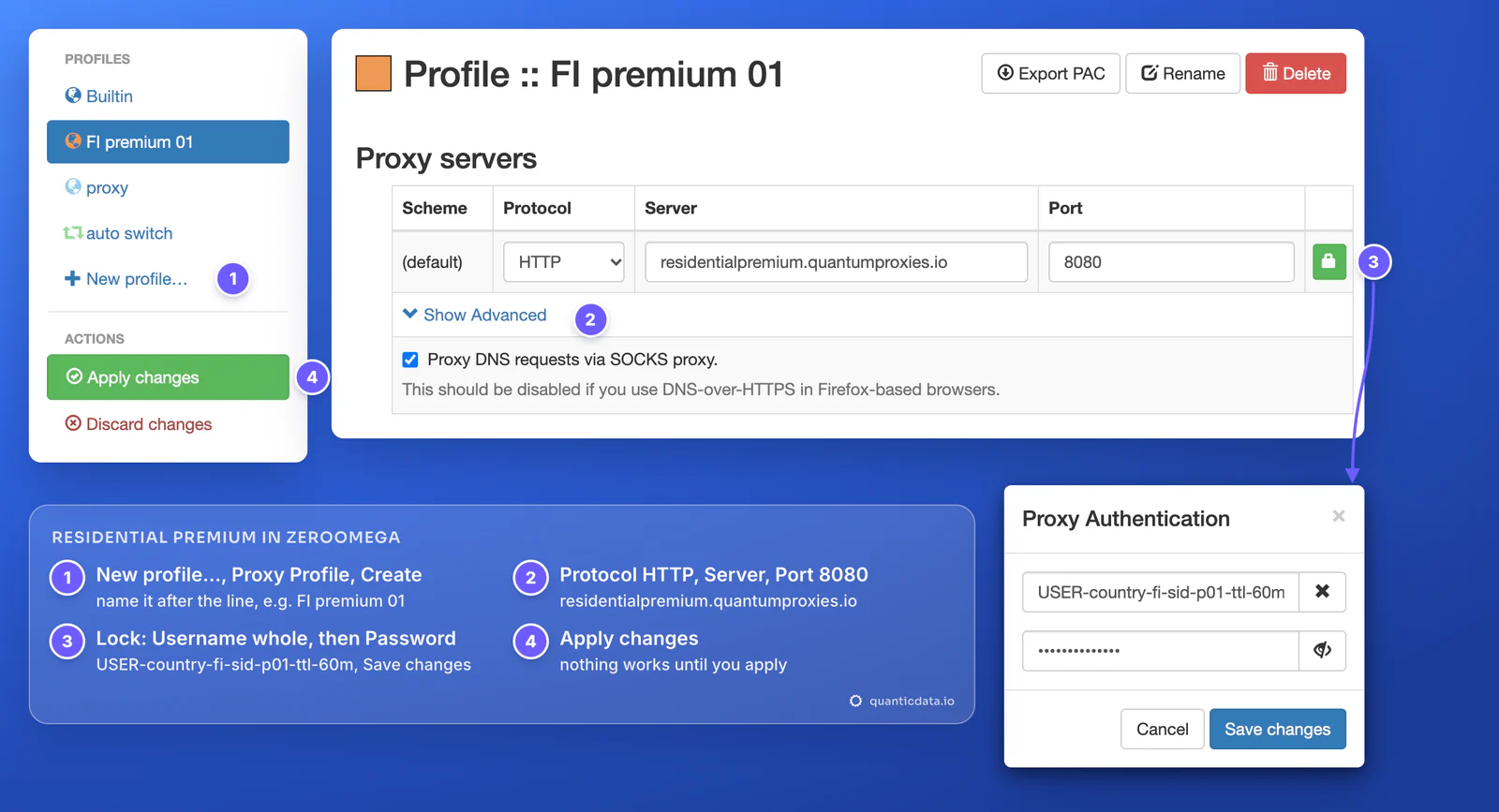The height and width of the screenshot is (812, 1499).
Task: Click Apply changes button
Action: (168, 377)
